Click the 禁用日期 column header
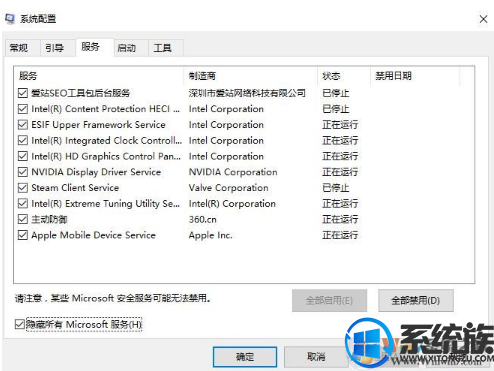 point(415,76)
